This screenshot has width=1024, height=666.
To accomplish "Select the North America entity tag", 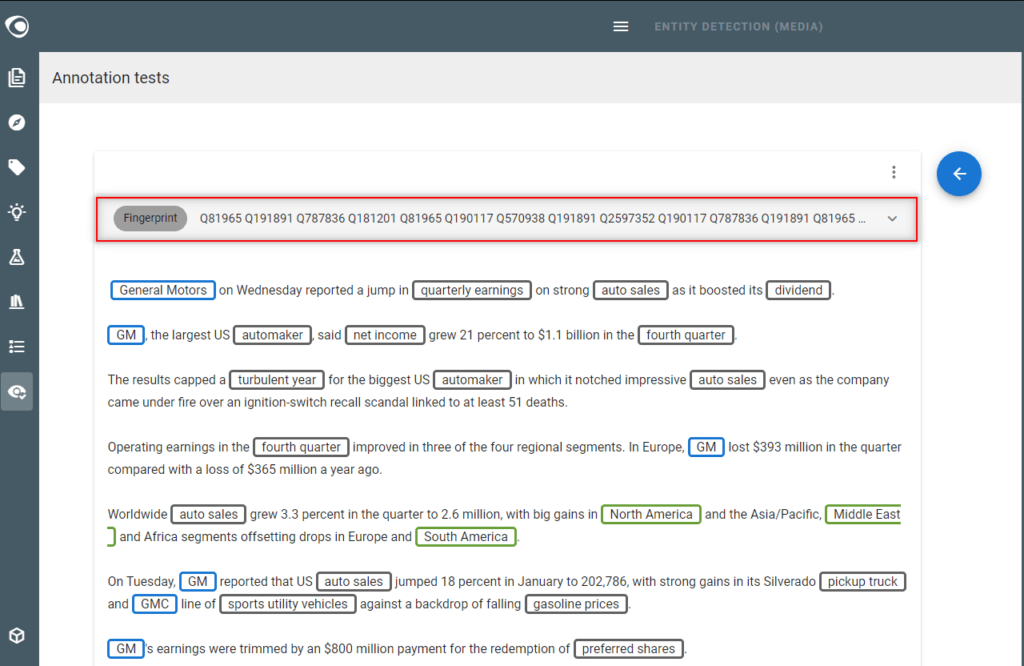I will [650, 515].
